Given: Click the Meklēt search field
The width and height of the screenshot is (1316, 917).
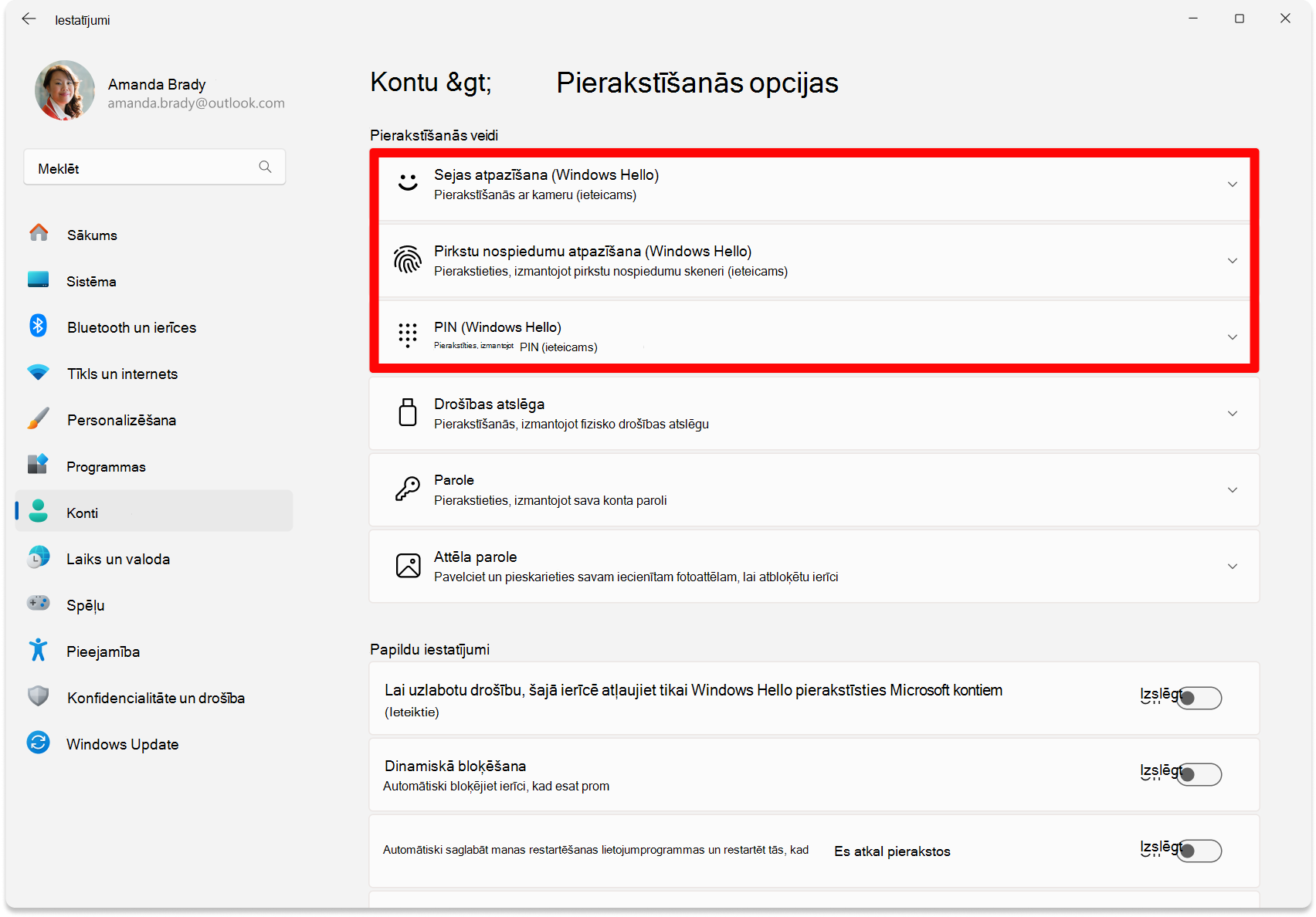Looking at the screenshot, I should pyautogui.click(x=154, y=167).
